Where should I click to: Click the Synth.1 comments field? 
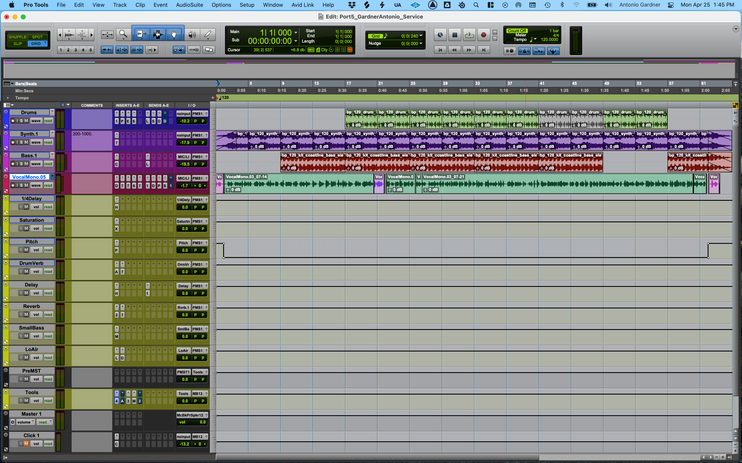tap(91, 141)
